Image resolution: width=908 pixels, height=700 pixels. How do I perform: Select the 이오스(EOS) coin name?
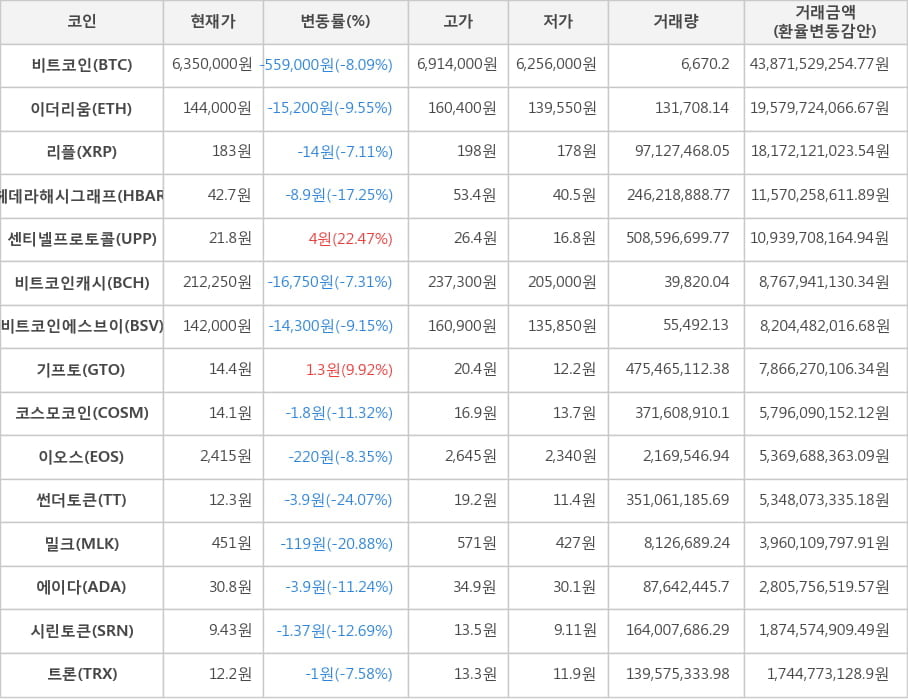tap(82, 457)
